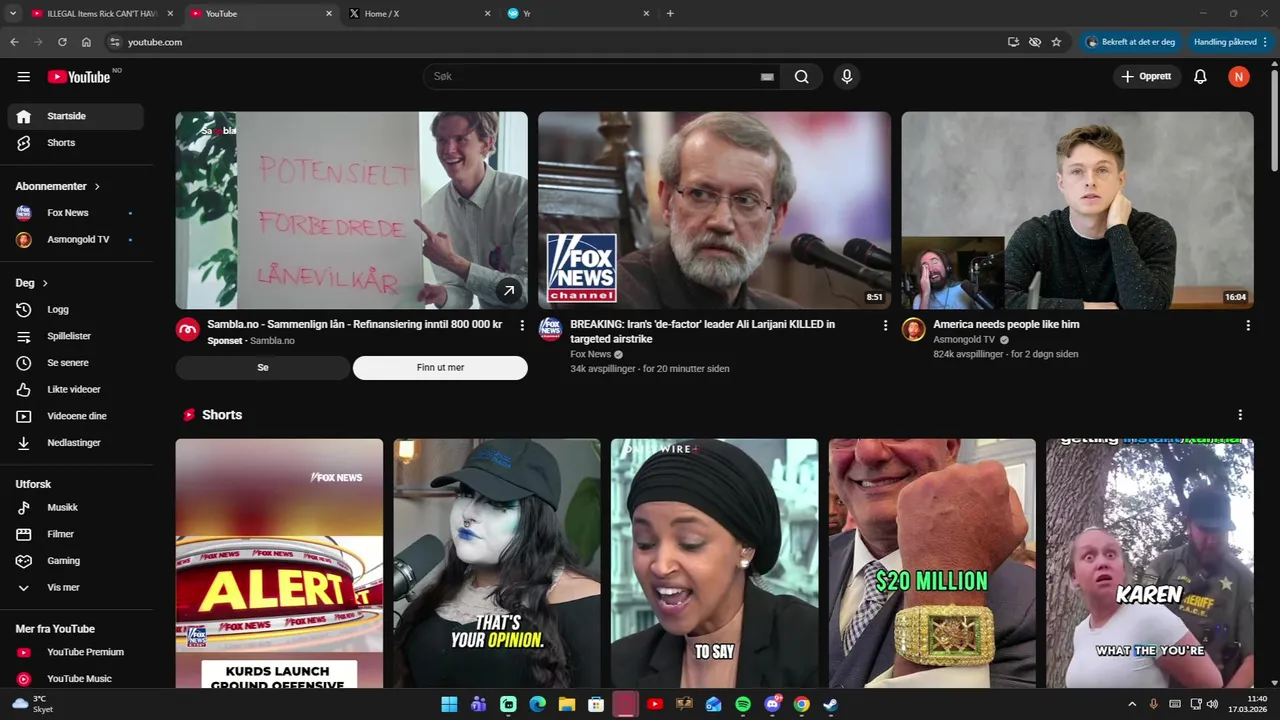Show hidden system tray icons

coord(1132,704)
